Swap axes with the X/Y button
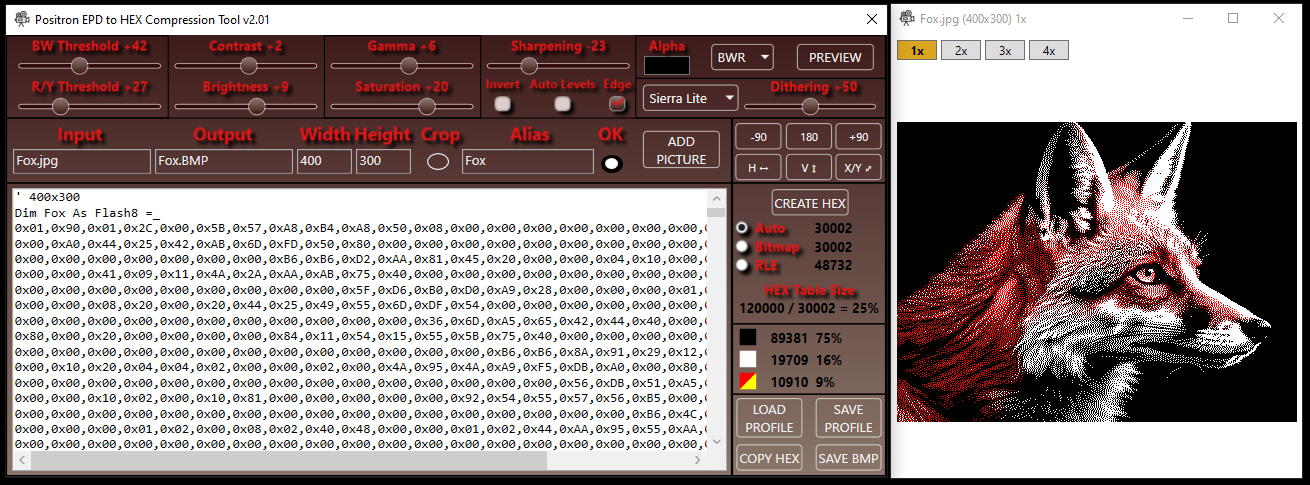This screenshot has height=485, width=1310. (859, 168)
